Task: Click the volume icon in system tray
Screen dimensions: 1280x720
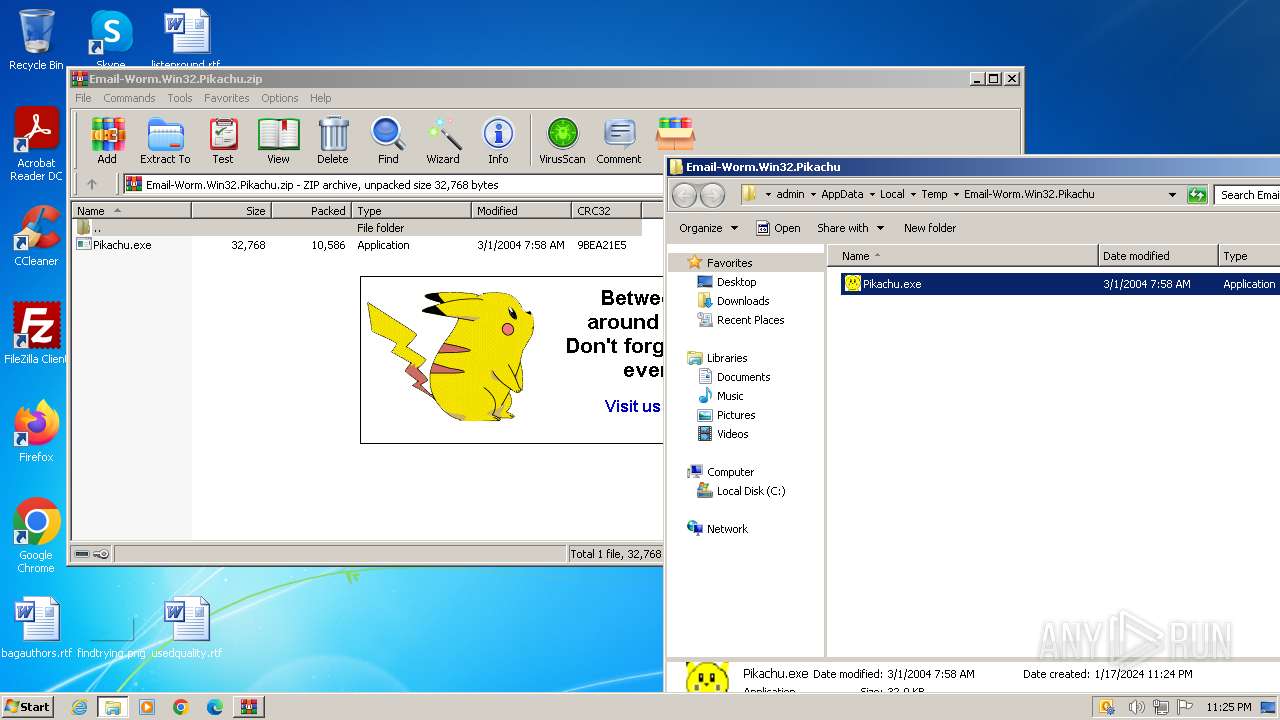Action: pos(1137,707)
